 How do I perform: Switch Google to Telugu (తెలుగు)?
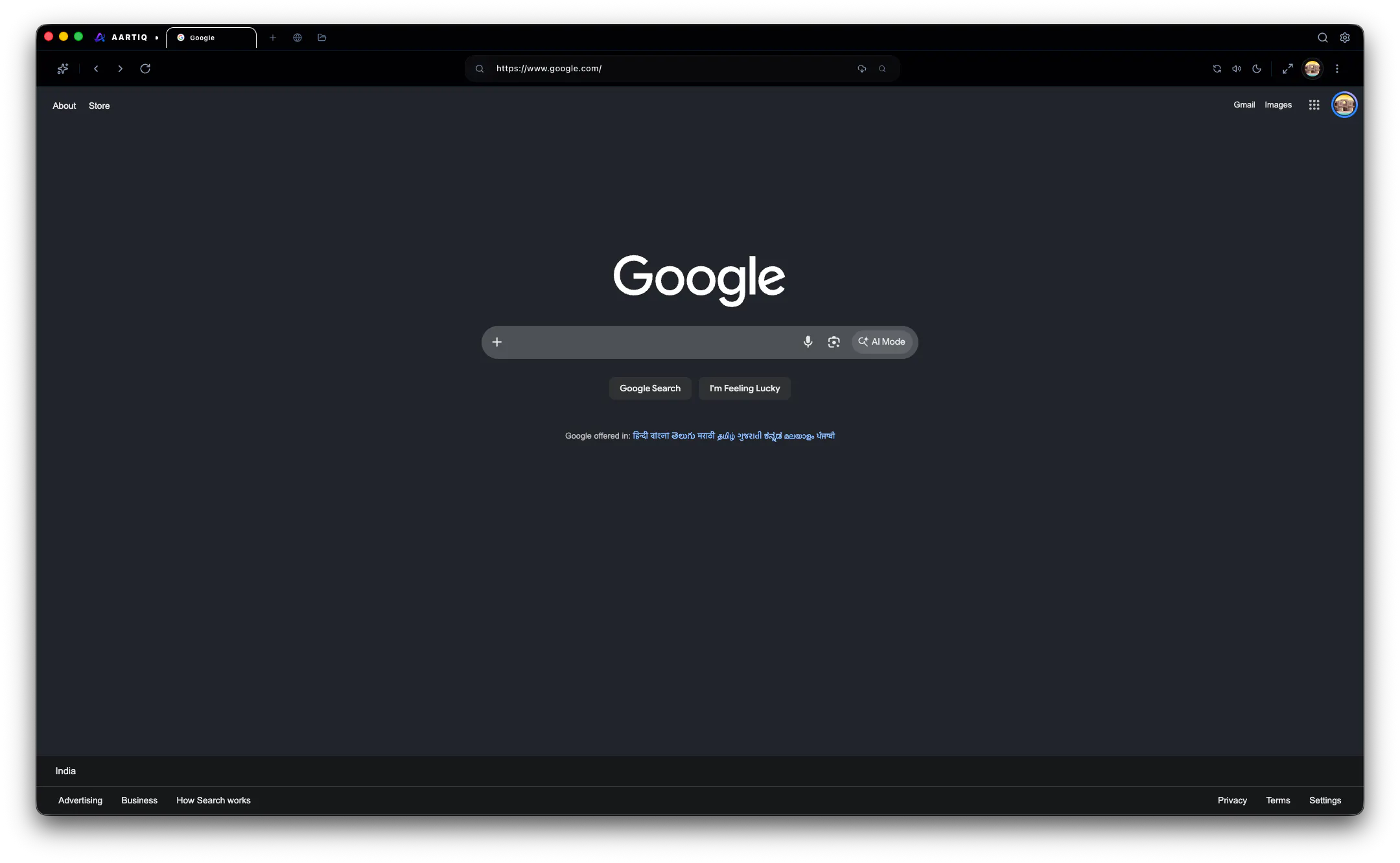click(683, 436)
